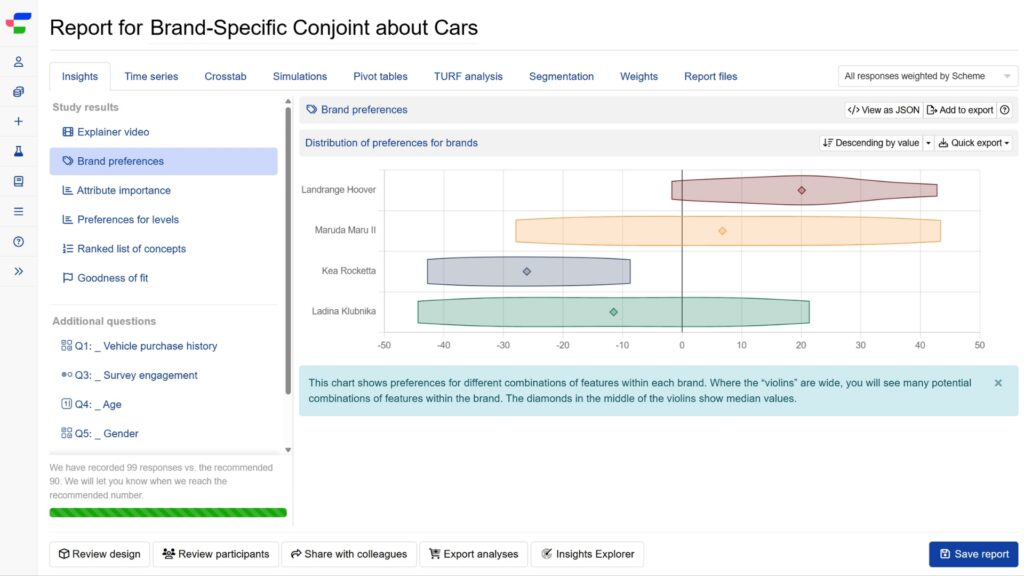The height and width of the screenshot is (576, 1024).
Task: Expand the sort order caret dropdown
Action: (x=928, y=143)
